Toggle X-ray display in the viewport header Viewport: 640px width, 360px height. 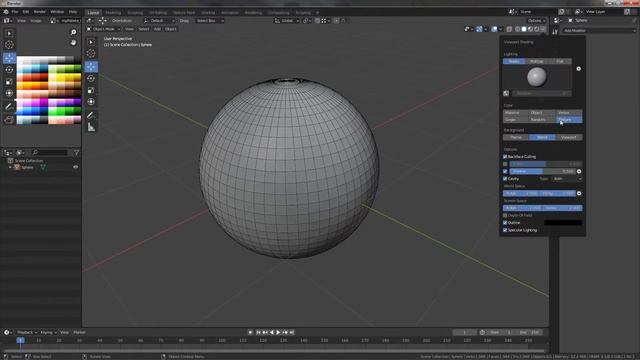(509, 29)
